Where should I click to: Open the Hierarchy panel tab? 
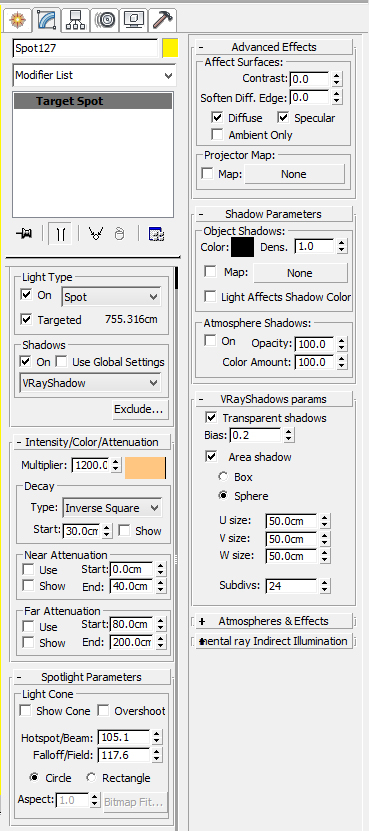pyautogui.click(x=75, y=20)
